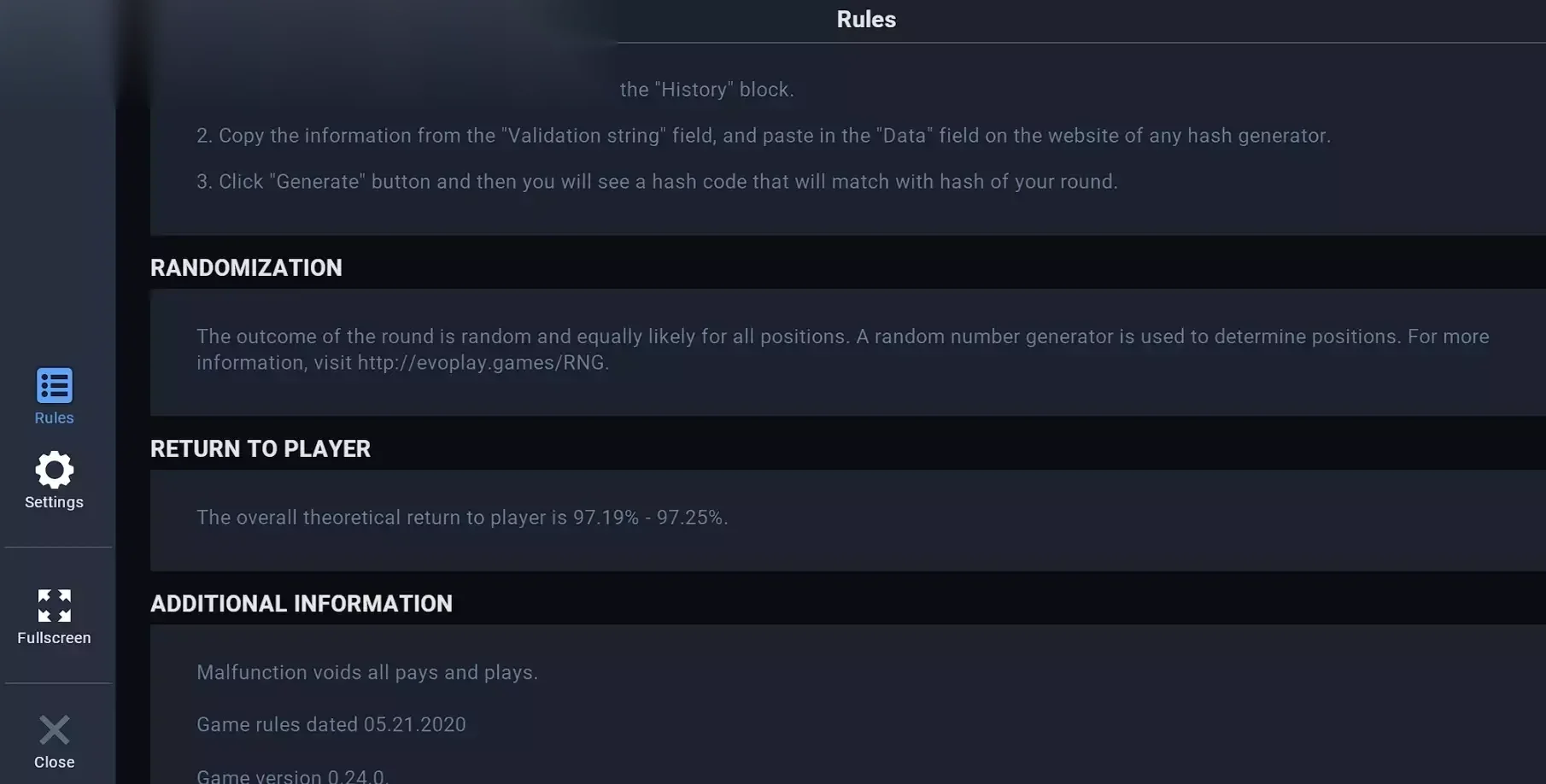The width and height of the screenshot is (1546, 784).
Task: Click step 2 about Validation string field
Action: click(x=764, y=136)
